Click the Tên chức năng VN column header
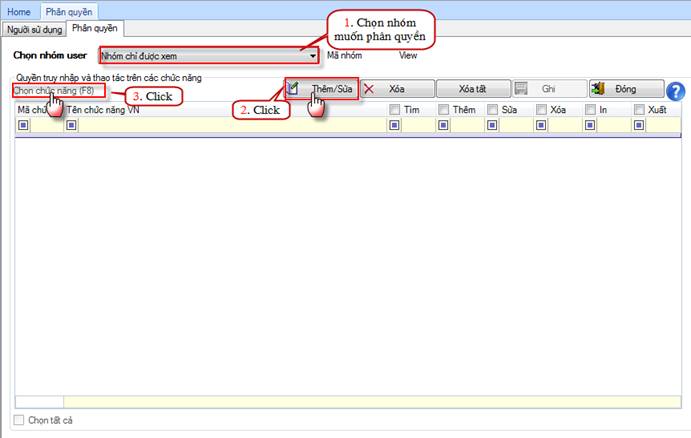Screen dimensions: 691x438 click(103, 110)
